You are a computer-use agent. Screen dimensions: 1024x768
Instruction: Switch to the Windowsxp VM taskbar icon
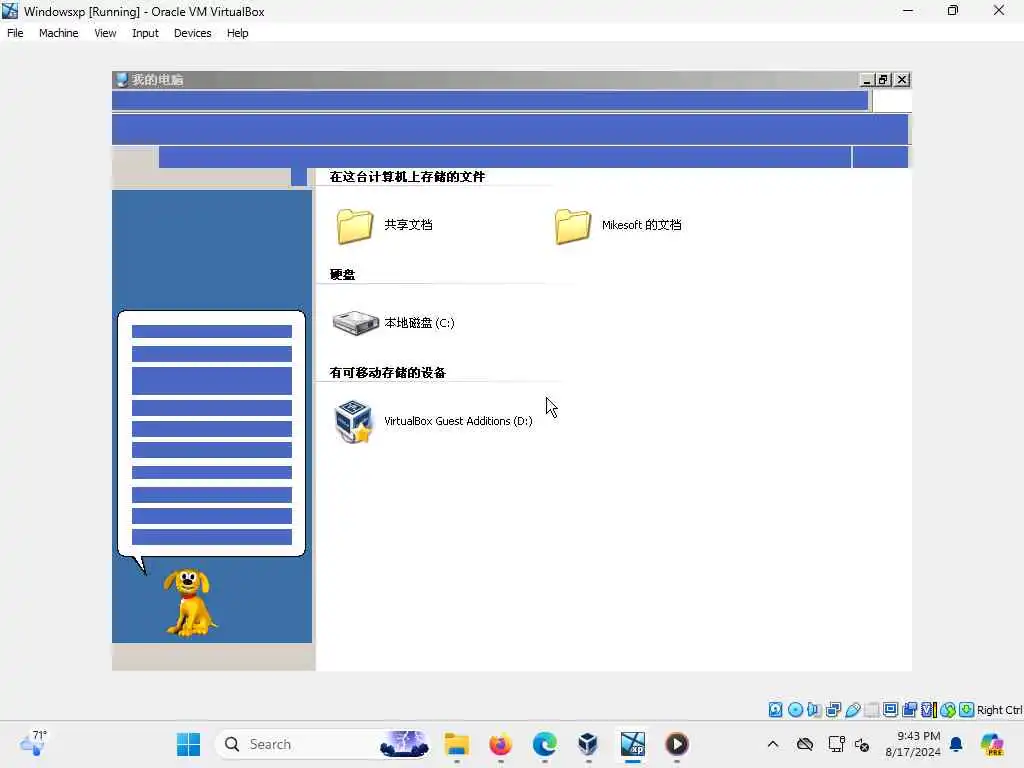coord(632,744)
